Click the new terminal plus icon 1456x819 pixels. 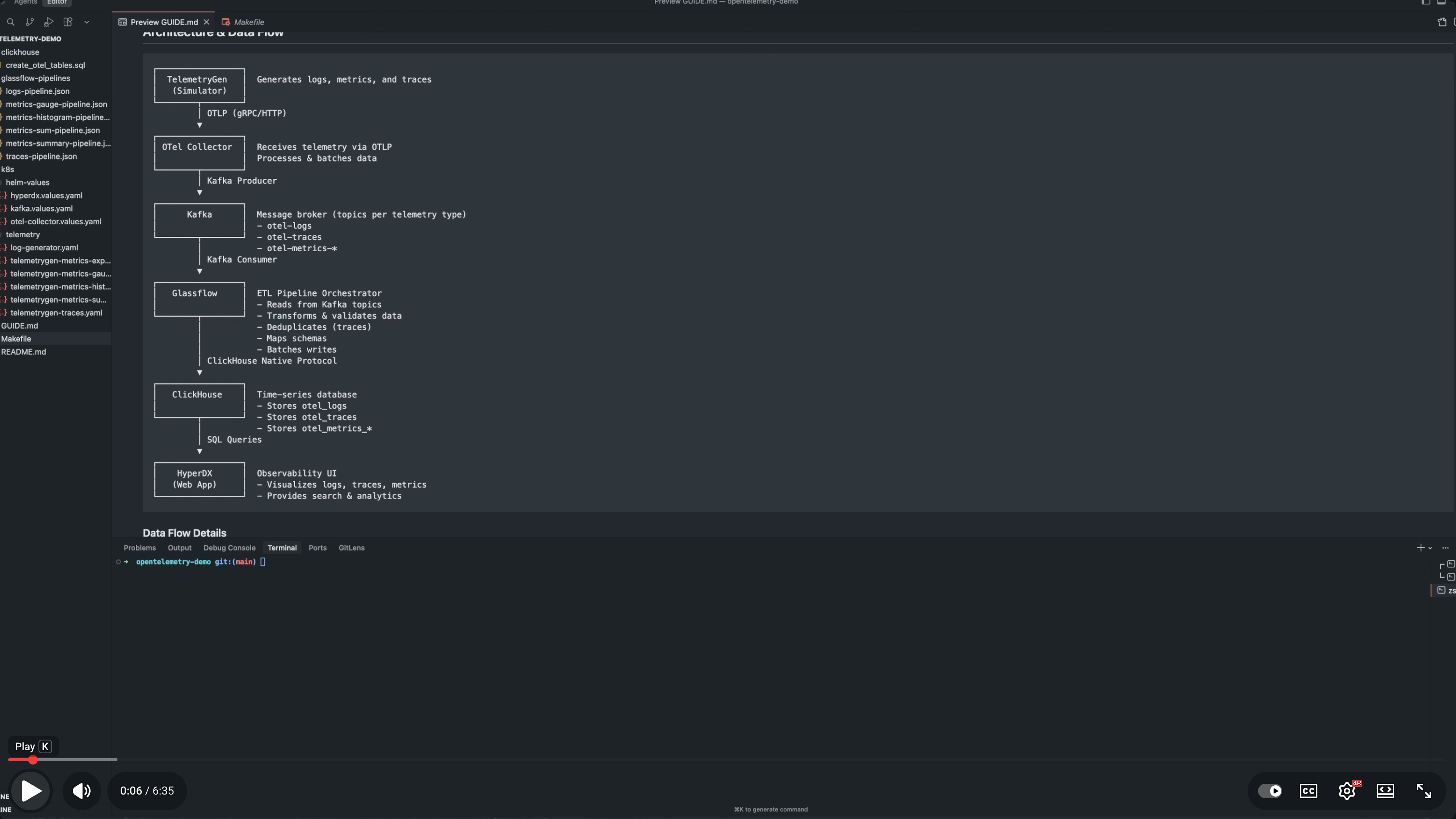point(1420,548)
